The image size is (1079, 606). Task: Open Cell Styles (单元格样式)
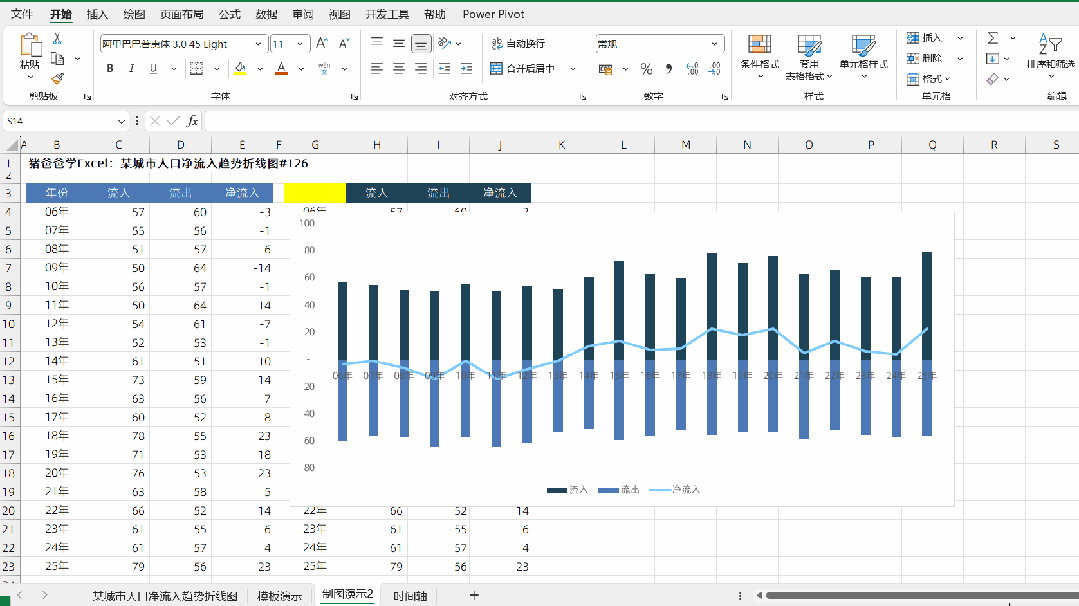[864, 56]
